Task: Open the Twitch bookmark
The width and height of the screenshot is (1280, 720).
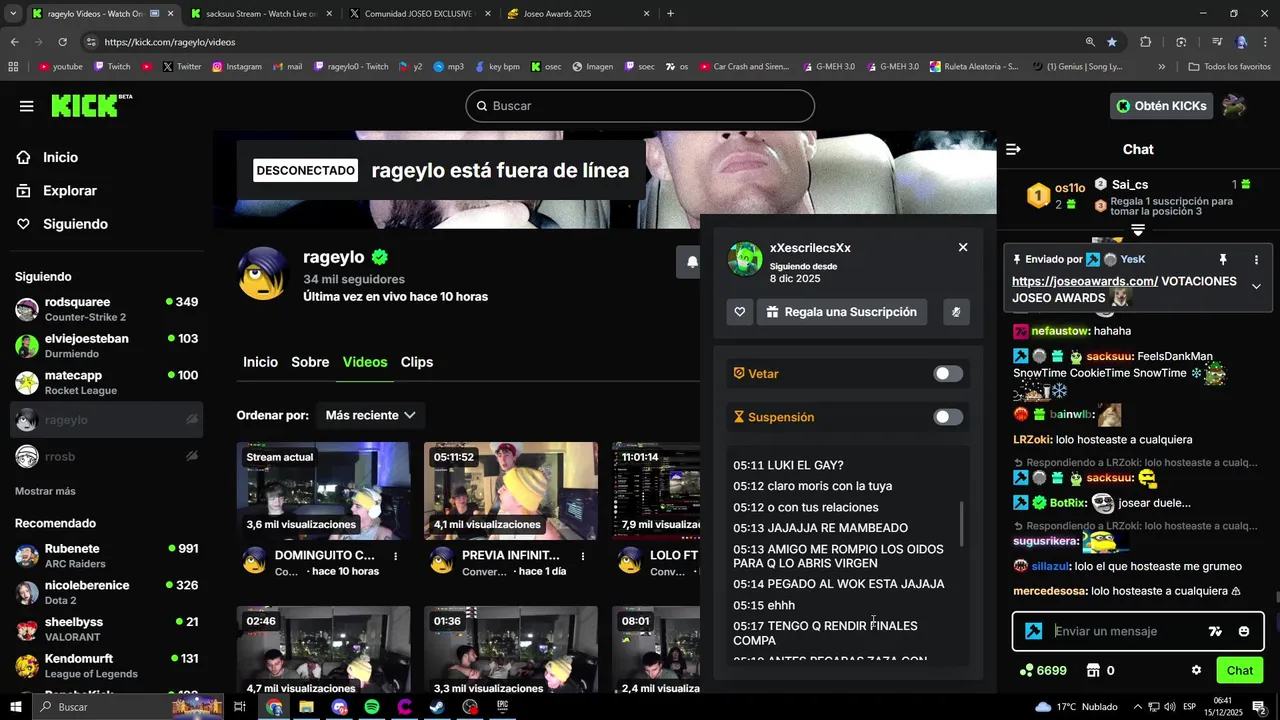Action: point(112,67)
